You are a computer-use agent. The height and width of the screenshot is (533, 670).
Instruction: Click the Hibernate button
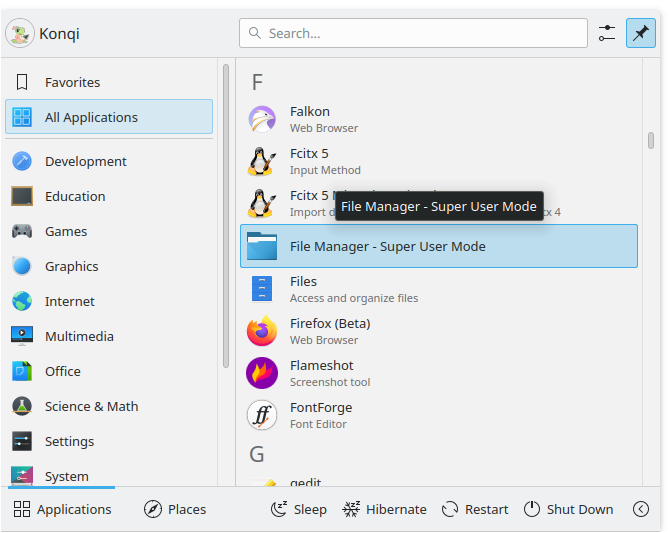384,509
